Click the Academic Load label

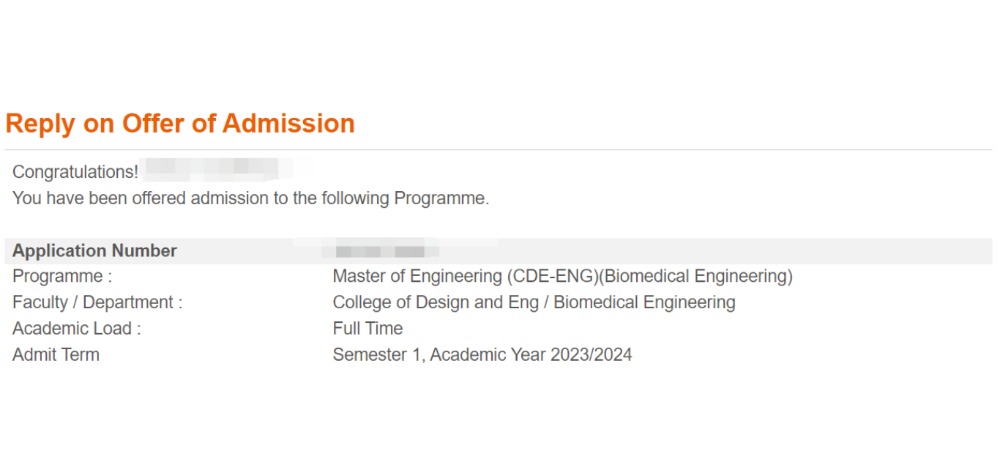point(77,329)
